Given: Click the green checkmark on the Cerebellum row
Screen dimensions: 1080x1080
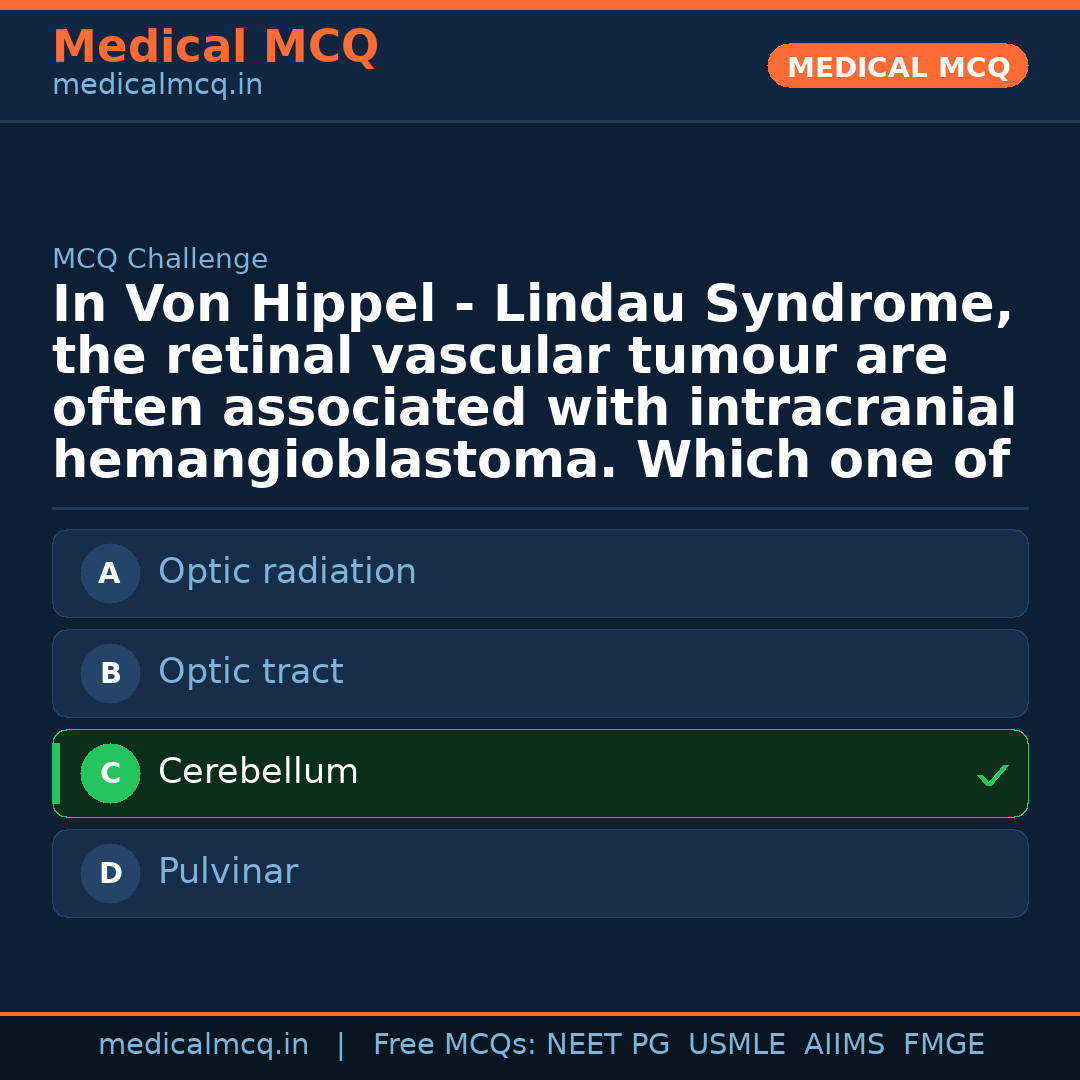Looking at the screenshot, I should (x=992, y=775).
